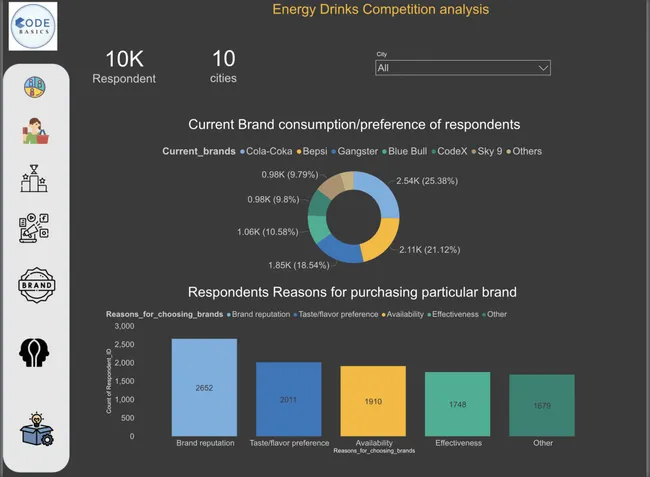This screenshot has width=650, height=477.
Task: Select Bepsi in the donut legend
Action: click(312, 151)
